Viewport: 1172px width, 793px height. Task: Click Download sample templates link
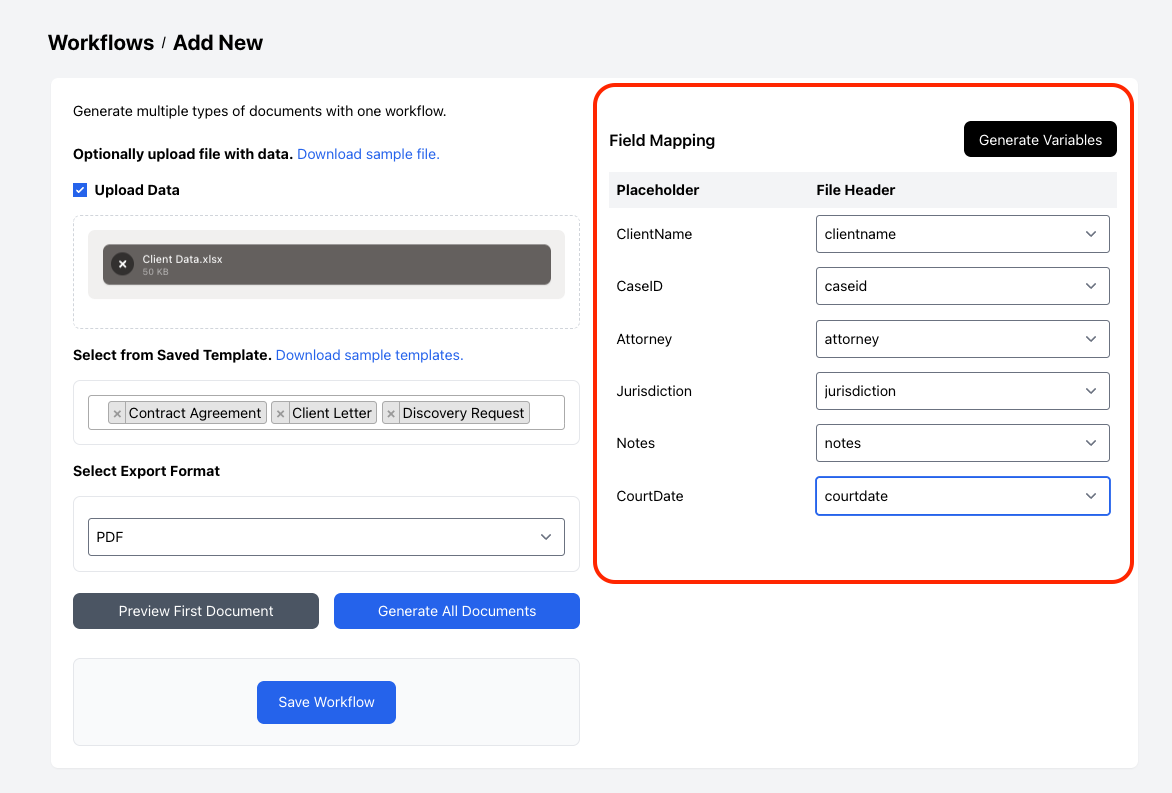click(369, 355)
